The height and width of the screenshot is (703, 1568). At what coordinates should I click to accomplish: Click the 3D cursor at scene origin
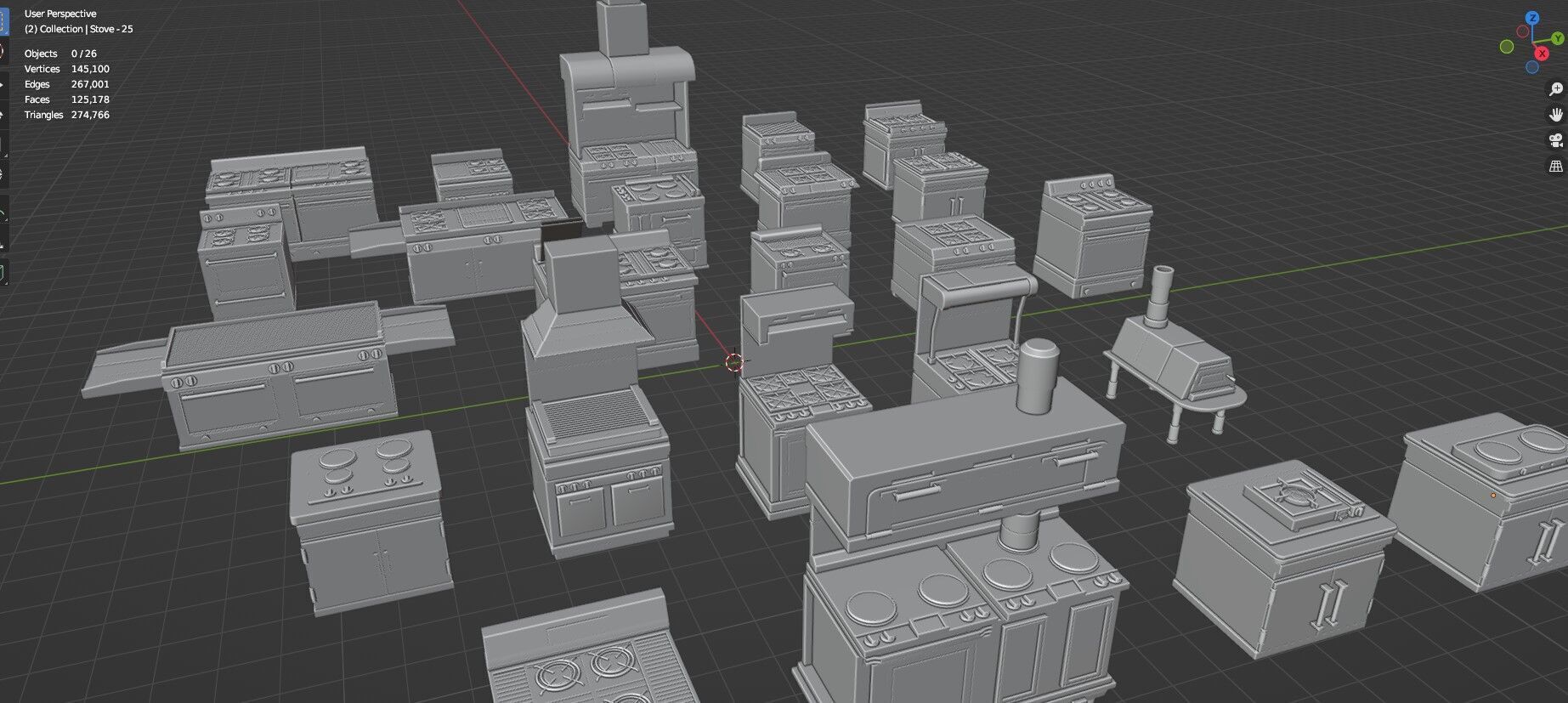point(734,363)
